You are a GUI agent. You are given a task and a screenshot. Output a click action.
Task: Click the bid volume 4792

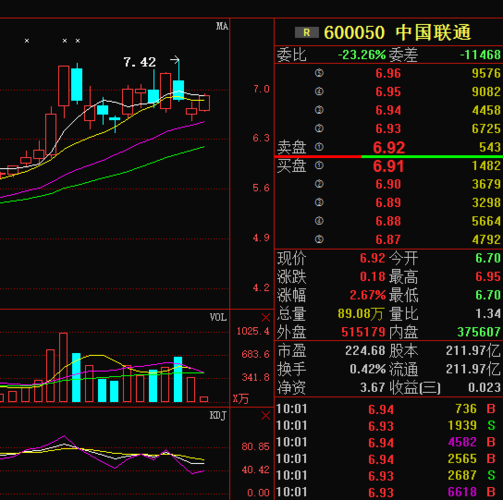[486, 239]
